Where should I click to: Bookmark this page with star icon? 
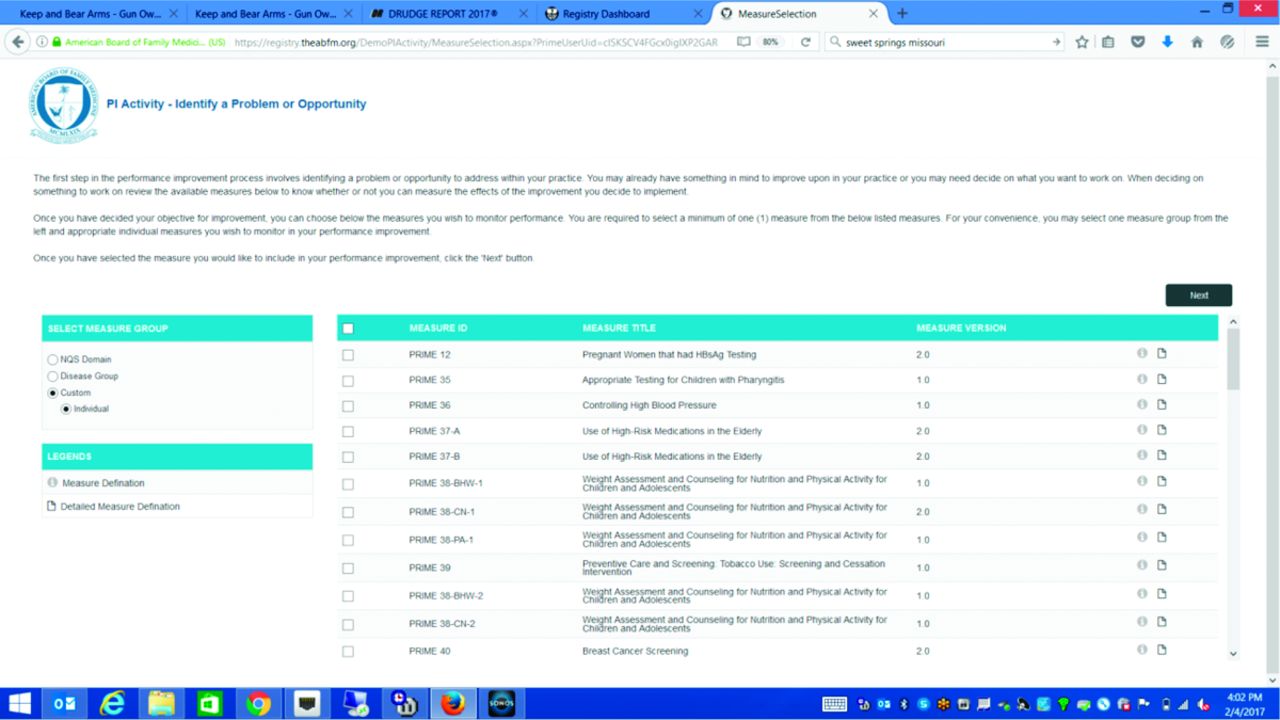pyautogui.click(x=1082, y=42)
